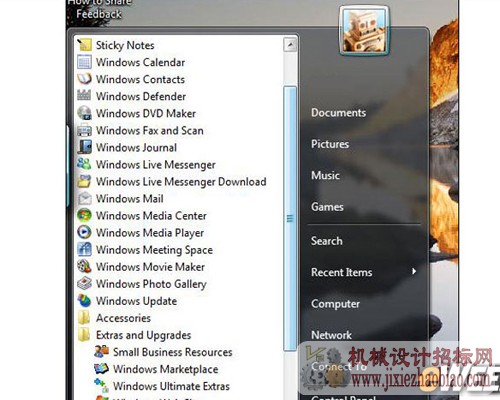Launch Windows Calendar by its label
The image size is (500, 400).
point(140,62)
